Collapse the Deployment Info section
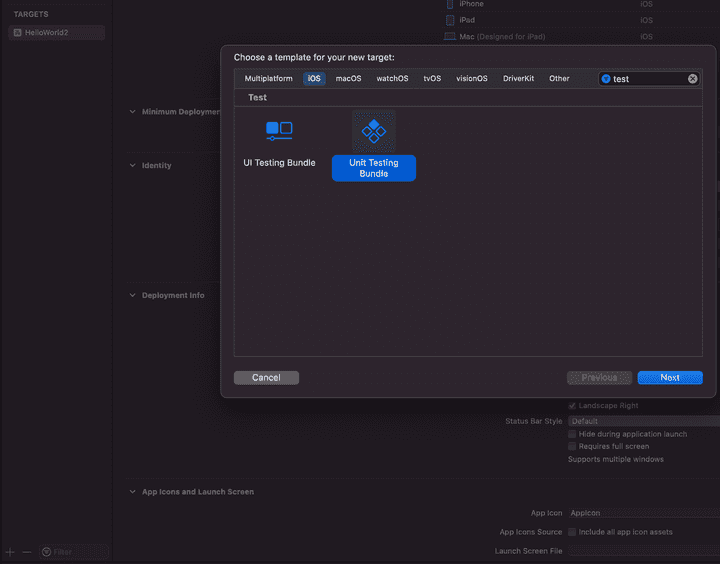The image size is (720, 564). pyautogui.click(x=133, y=296)
